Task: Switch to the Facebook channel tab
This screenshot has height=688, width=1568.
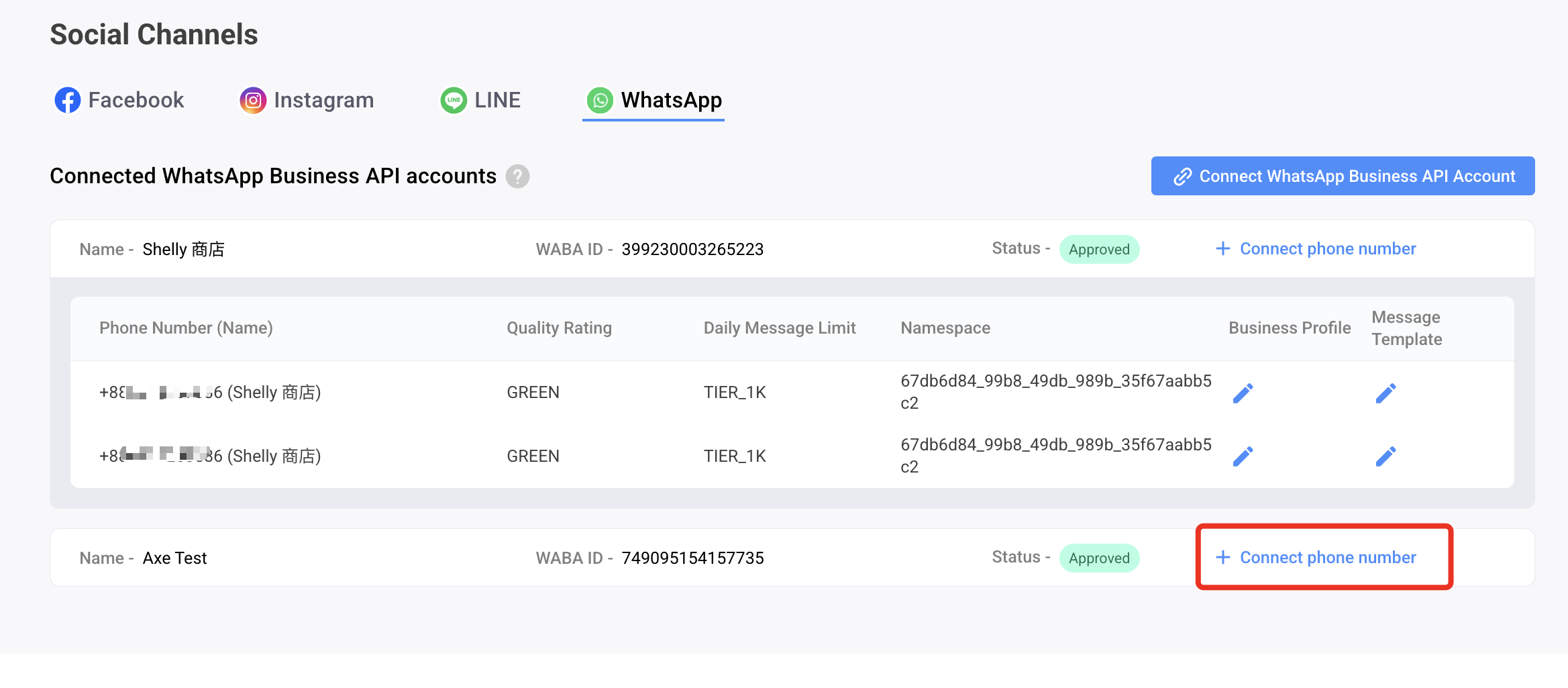Action: coord(119,101)
